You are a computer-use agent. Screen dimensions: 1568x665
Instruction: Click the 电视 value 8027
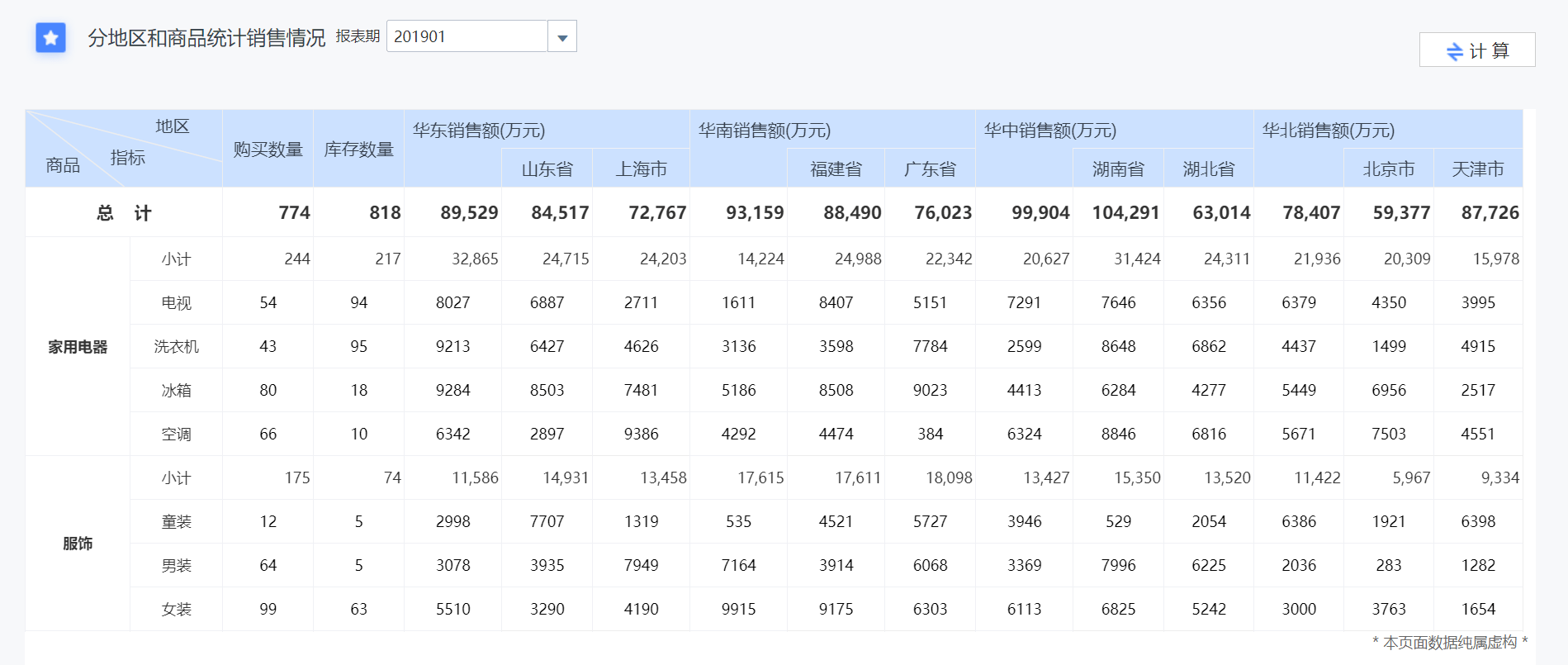coord(453,303)
